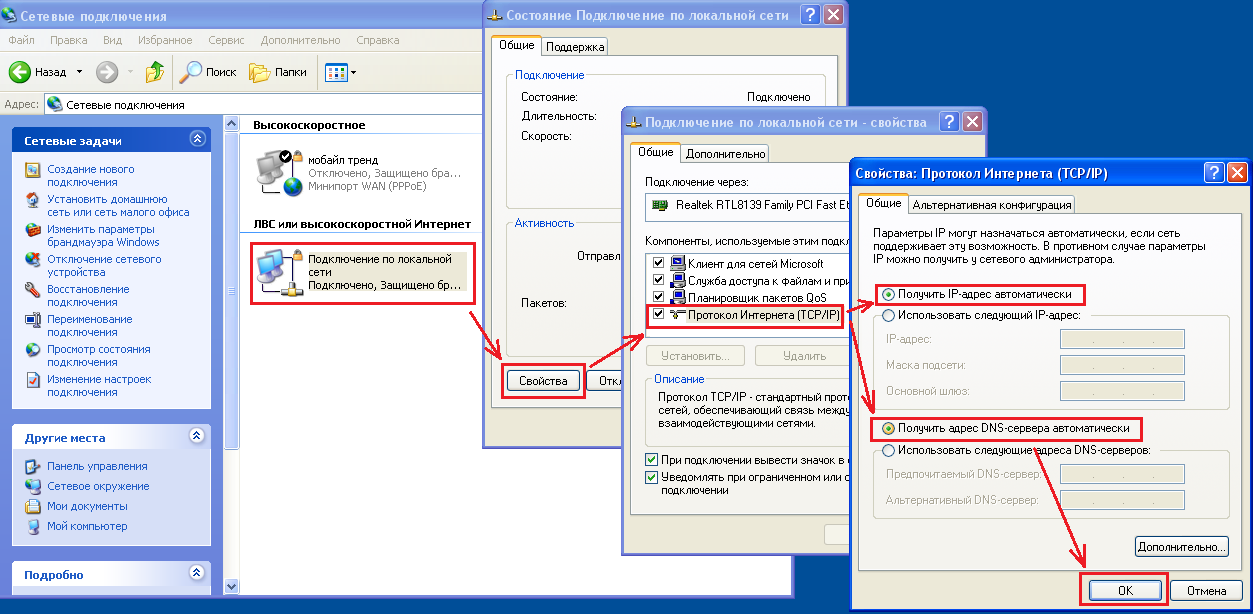Uncheck Client for Microsoft Networks component

(658, 264)
